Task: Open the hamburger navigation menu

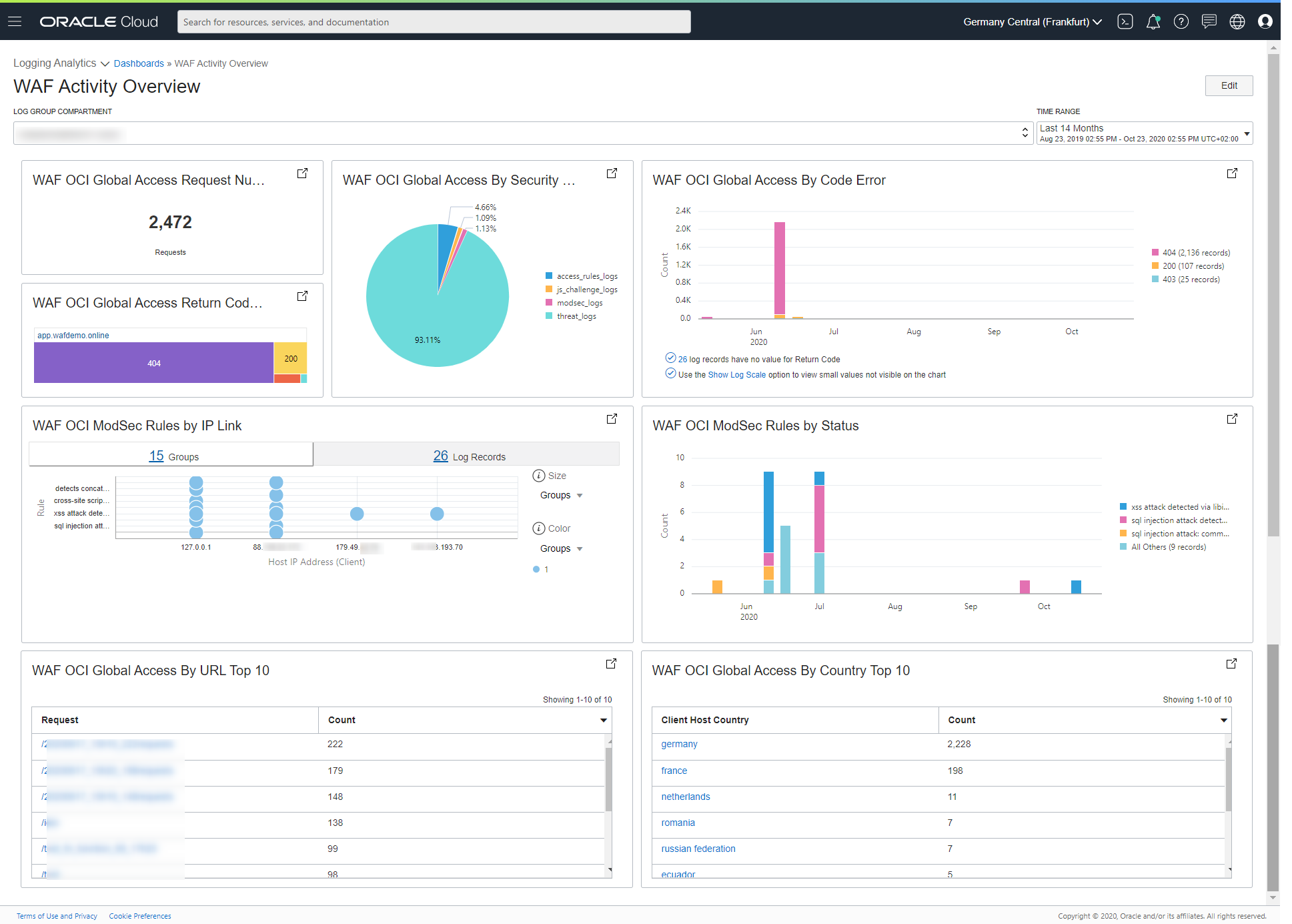Action: [15, 21]
